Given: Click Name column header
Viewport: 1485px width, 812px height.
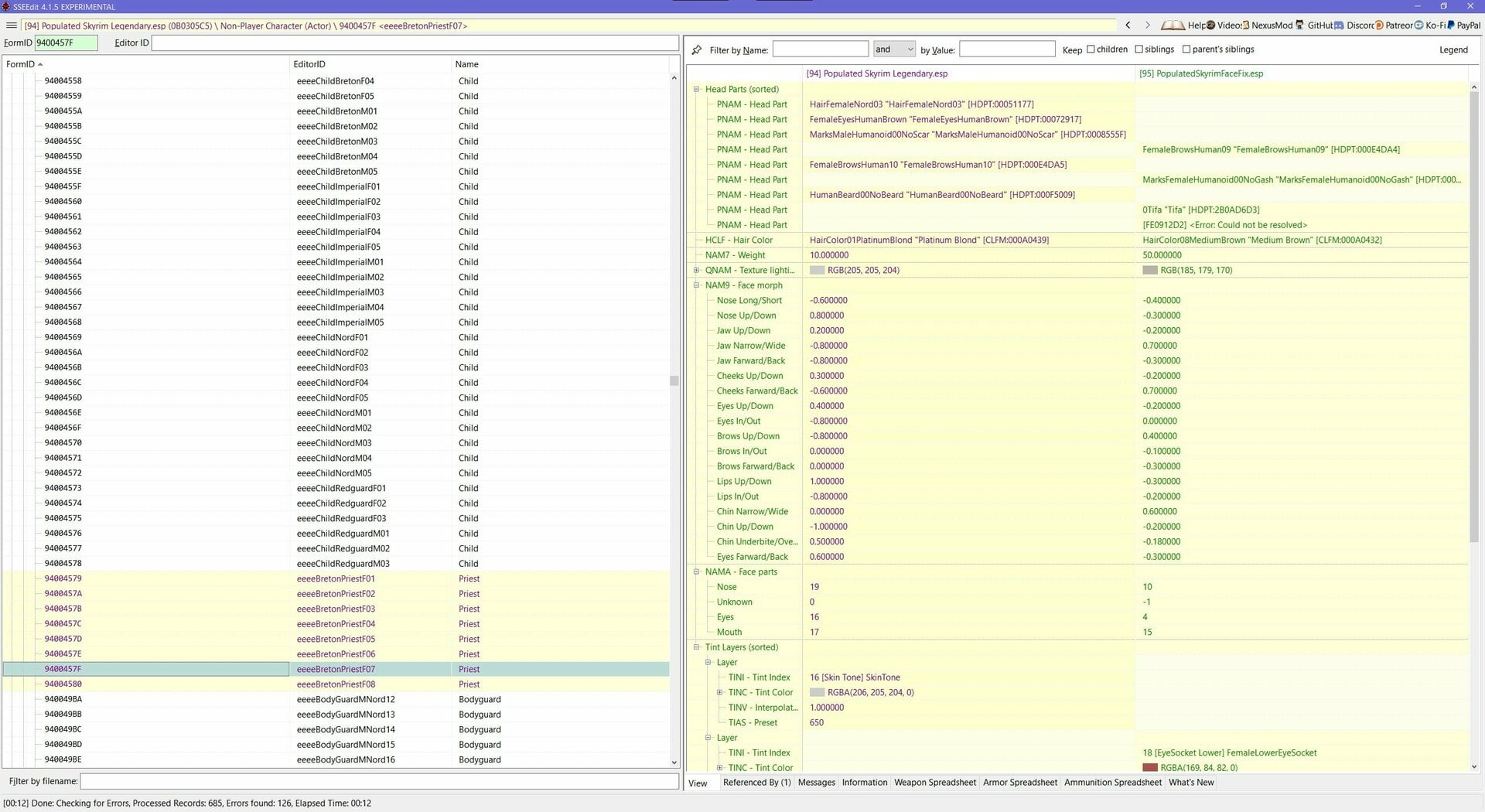Looking at the screenshot, I should click(560, 64).
